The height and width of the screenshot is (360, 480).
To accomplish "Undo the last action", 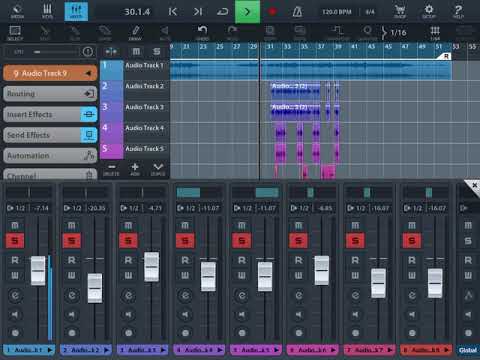I will click(x=202, y=33).
